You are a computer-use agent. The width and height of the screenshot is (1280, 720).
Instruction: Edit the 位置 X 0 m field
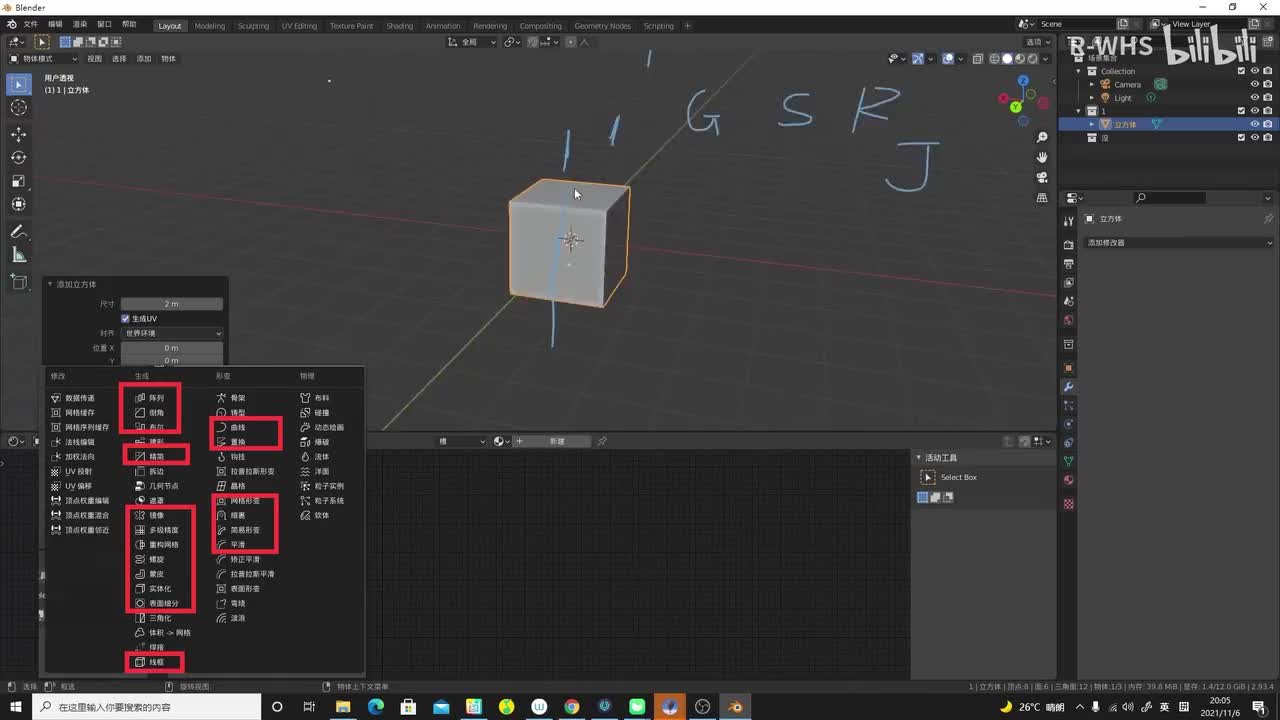click(172, 348)
